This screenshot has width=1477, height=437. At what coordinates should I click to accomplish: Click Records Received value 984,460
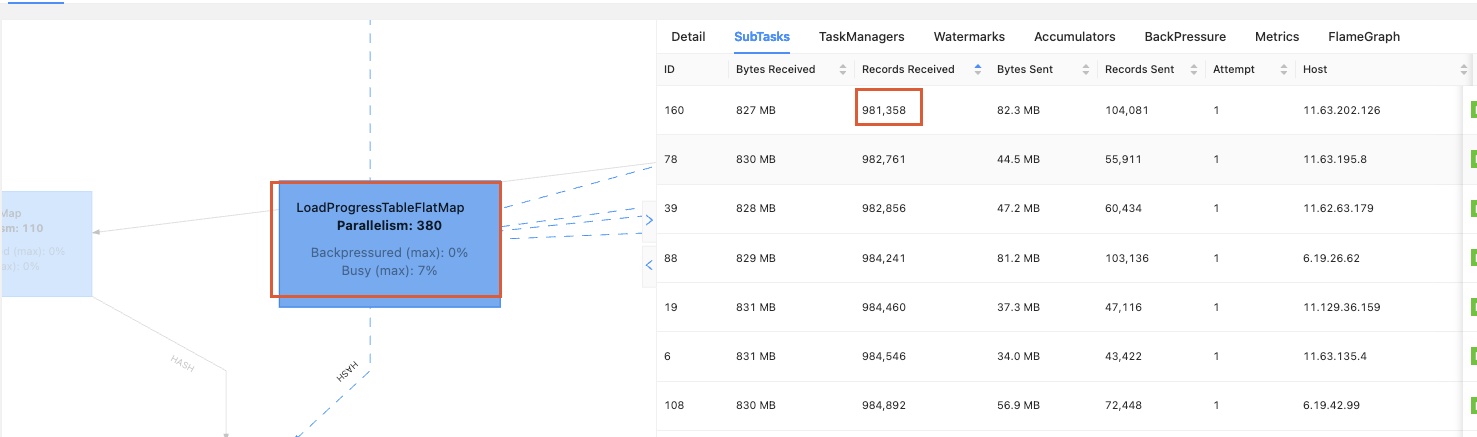[x=884, y=307]
